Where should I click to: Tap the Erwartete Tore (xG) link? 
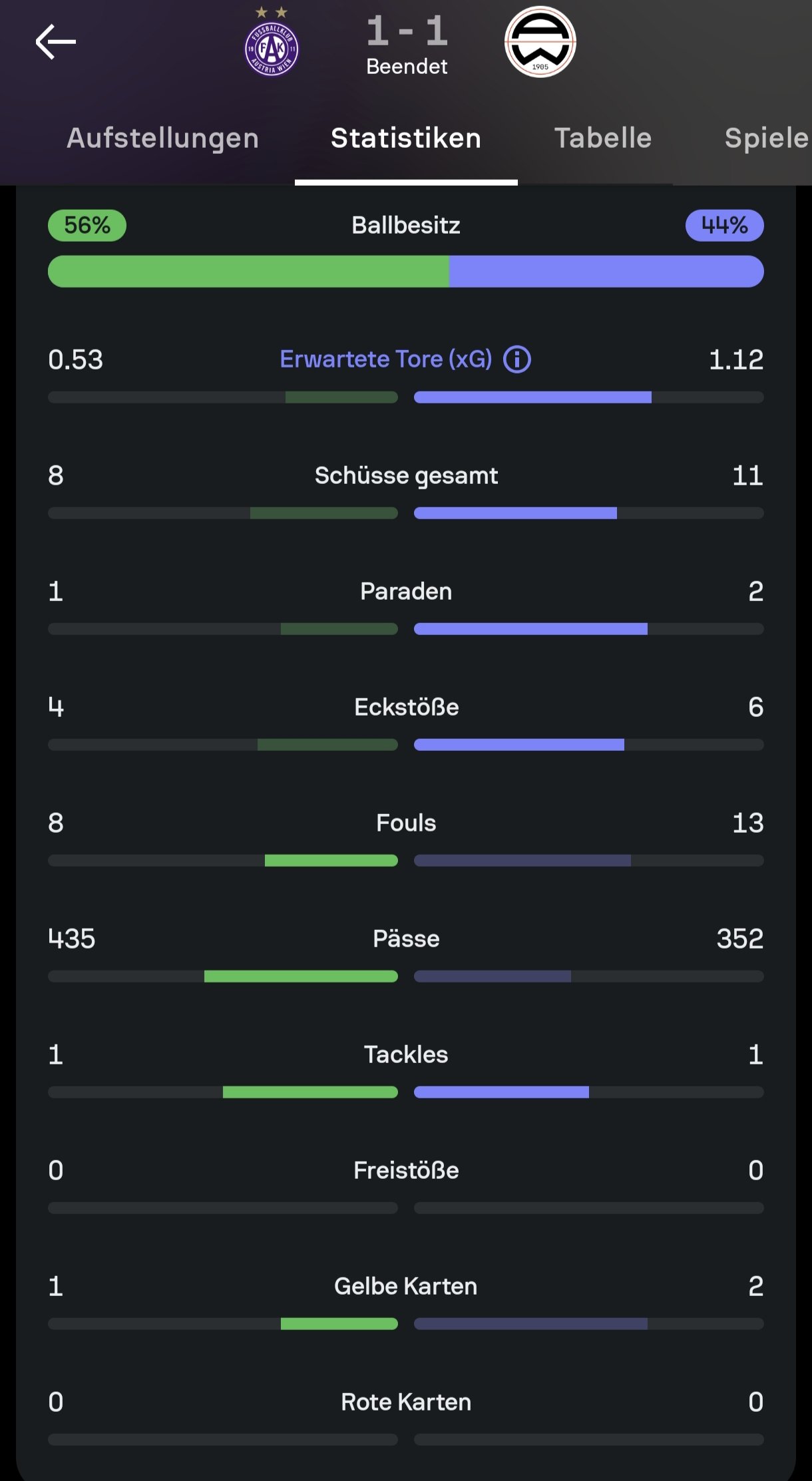click(x=386, y=359)
